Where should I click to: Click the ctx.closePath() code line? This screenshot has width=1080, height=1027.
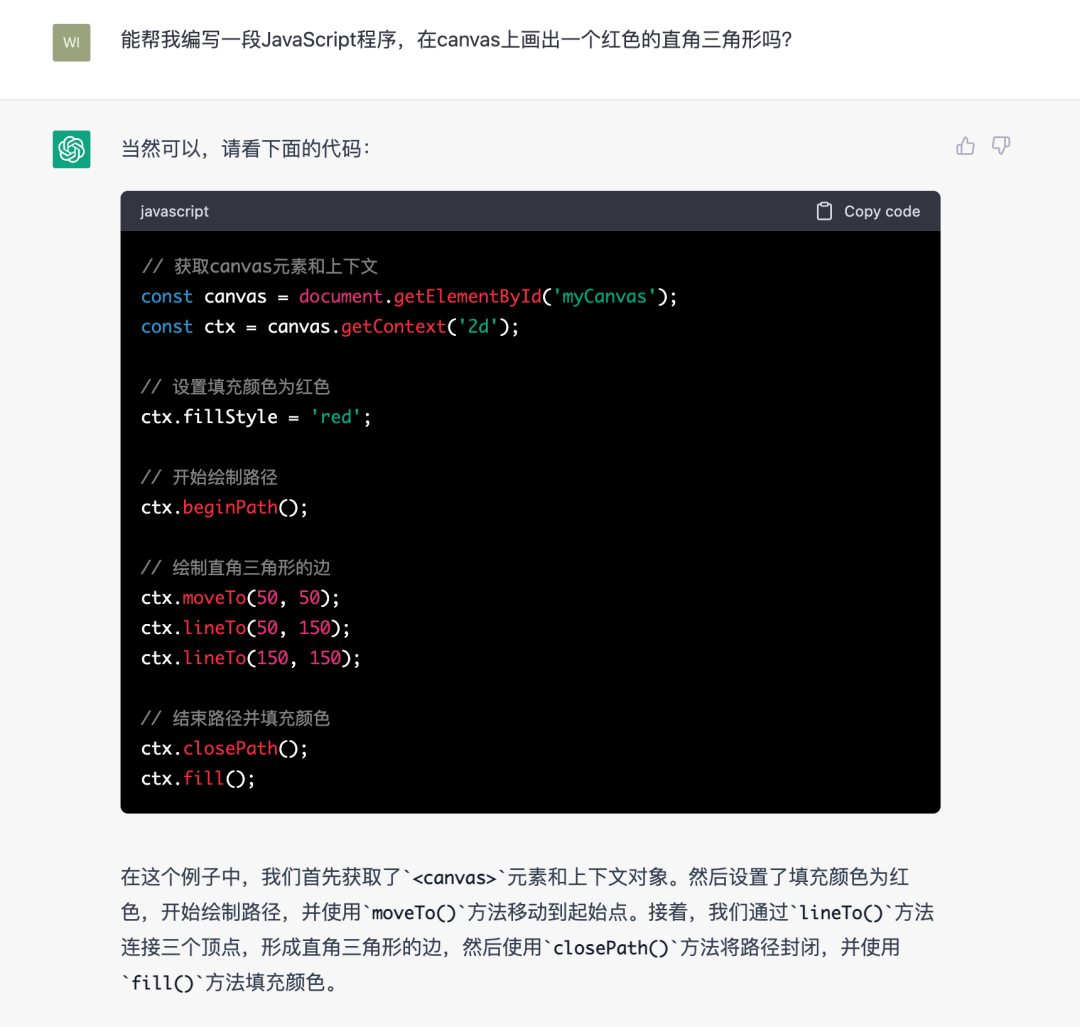click(225, 749)
